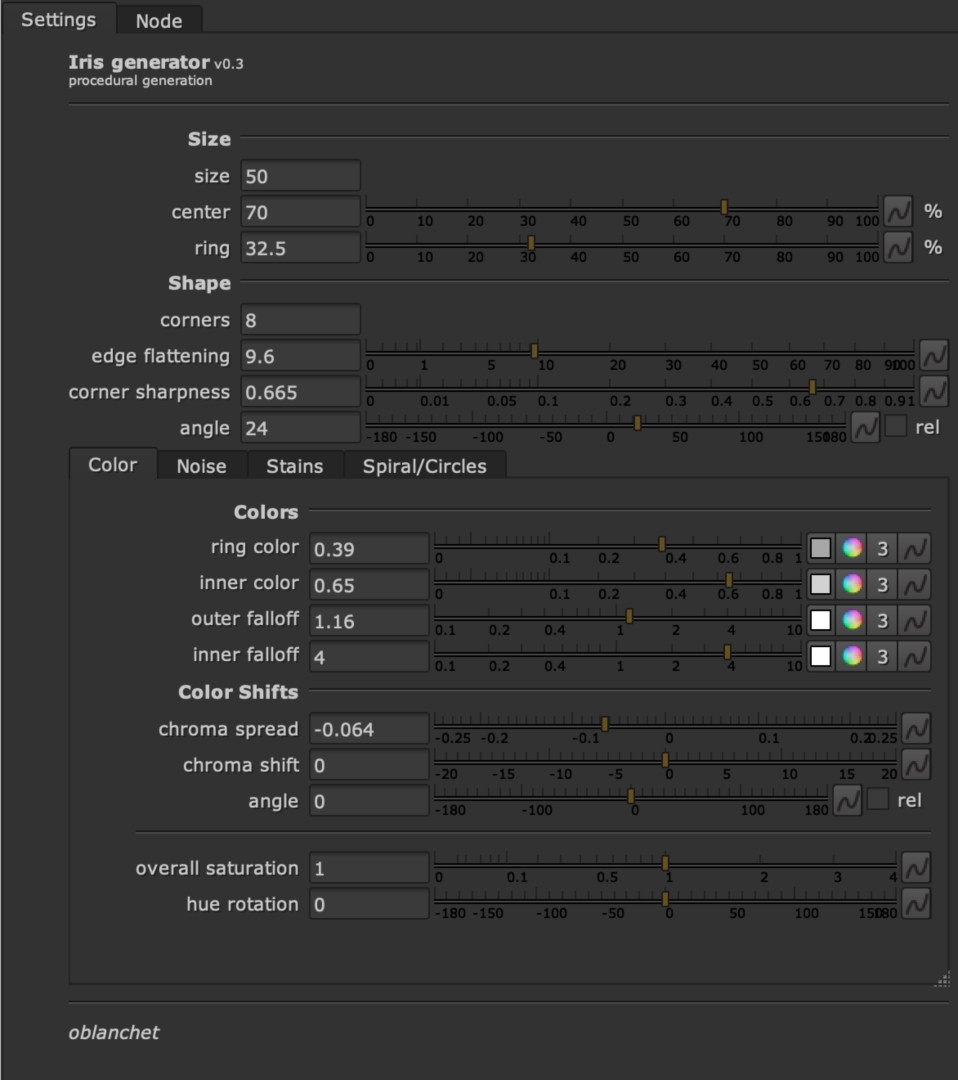Click animation icon for corner sharpness
The height and width of the screenshot is (1080, 958).
(933, 392)
